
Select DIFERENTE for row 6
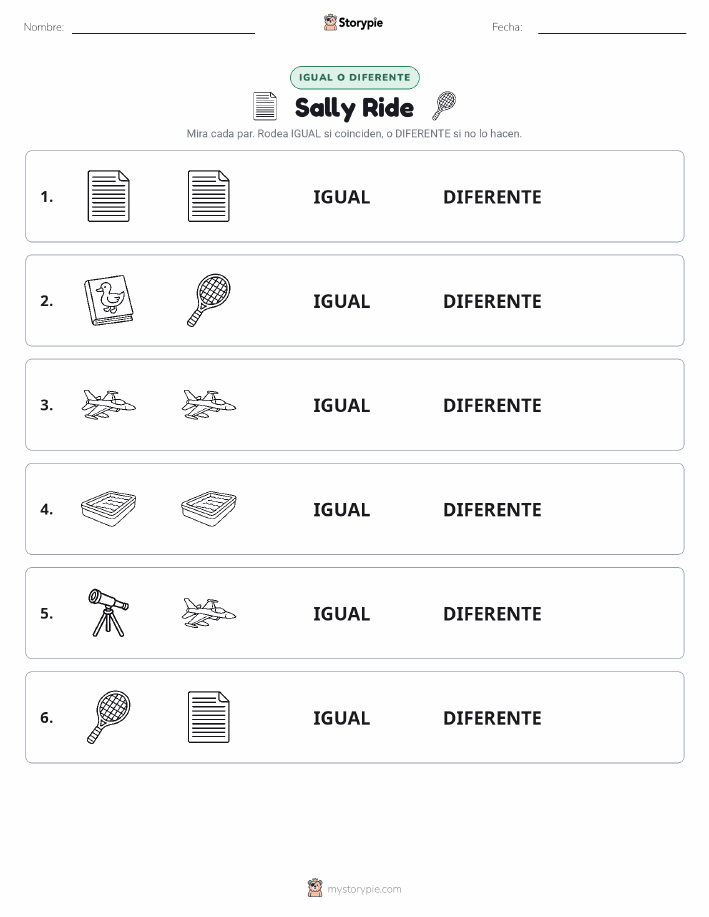(492, 718)
